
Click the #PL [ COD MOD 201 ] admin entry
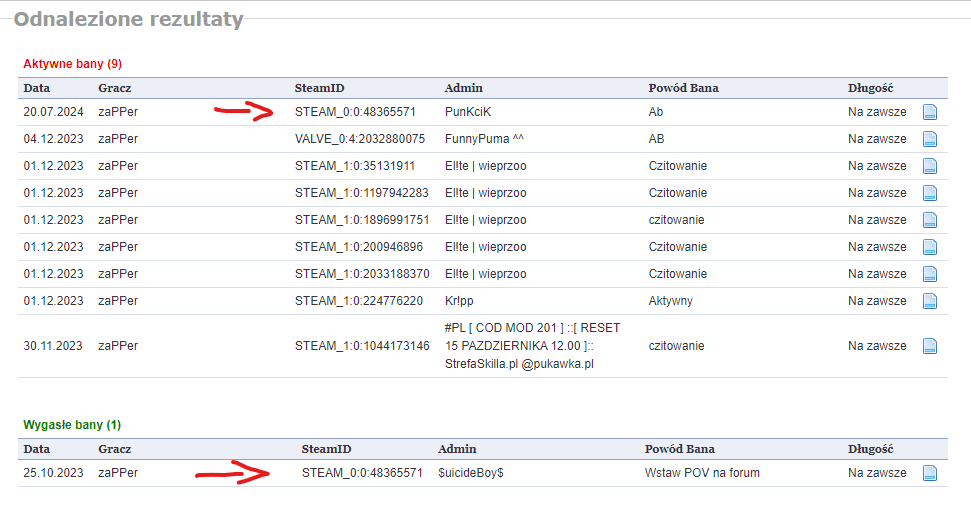pos(532,346)
